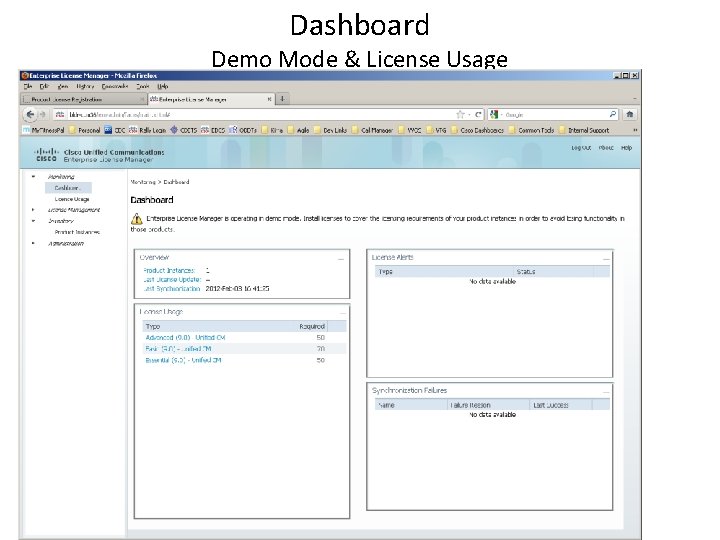Click the Cisco logo in header
The height and width of the screenshot is (540, 720).
coord(46,154)
